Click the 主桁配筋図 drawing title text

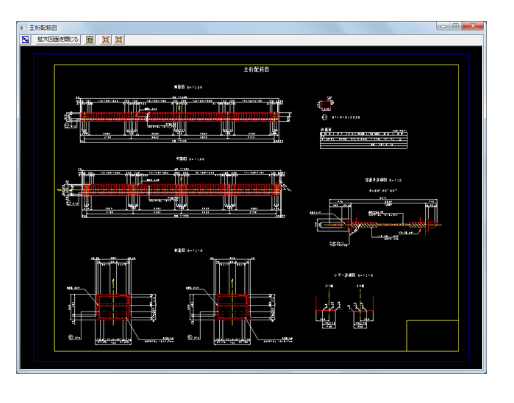point(256,69)
